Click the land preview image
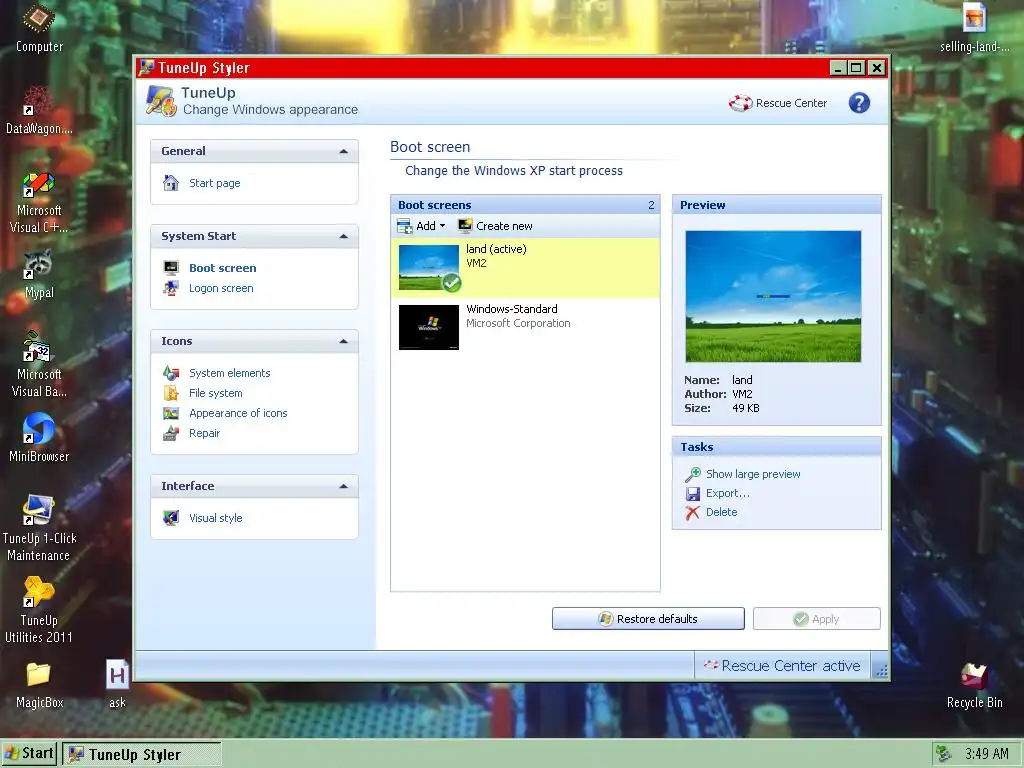The image size is (1024, 768). click(x=773, y=296)
